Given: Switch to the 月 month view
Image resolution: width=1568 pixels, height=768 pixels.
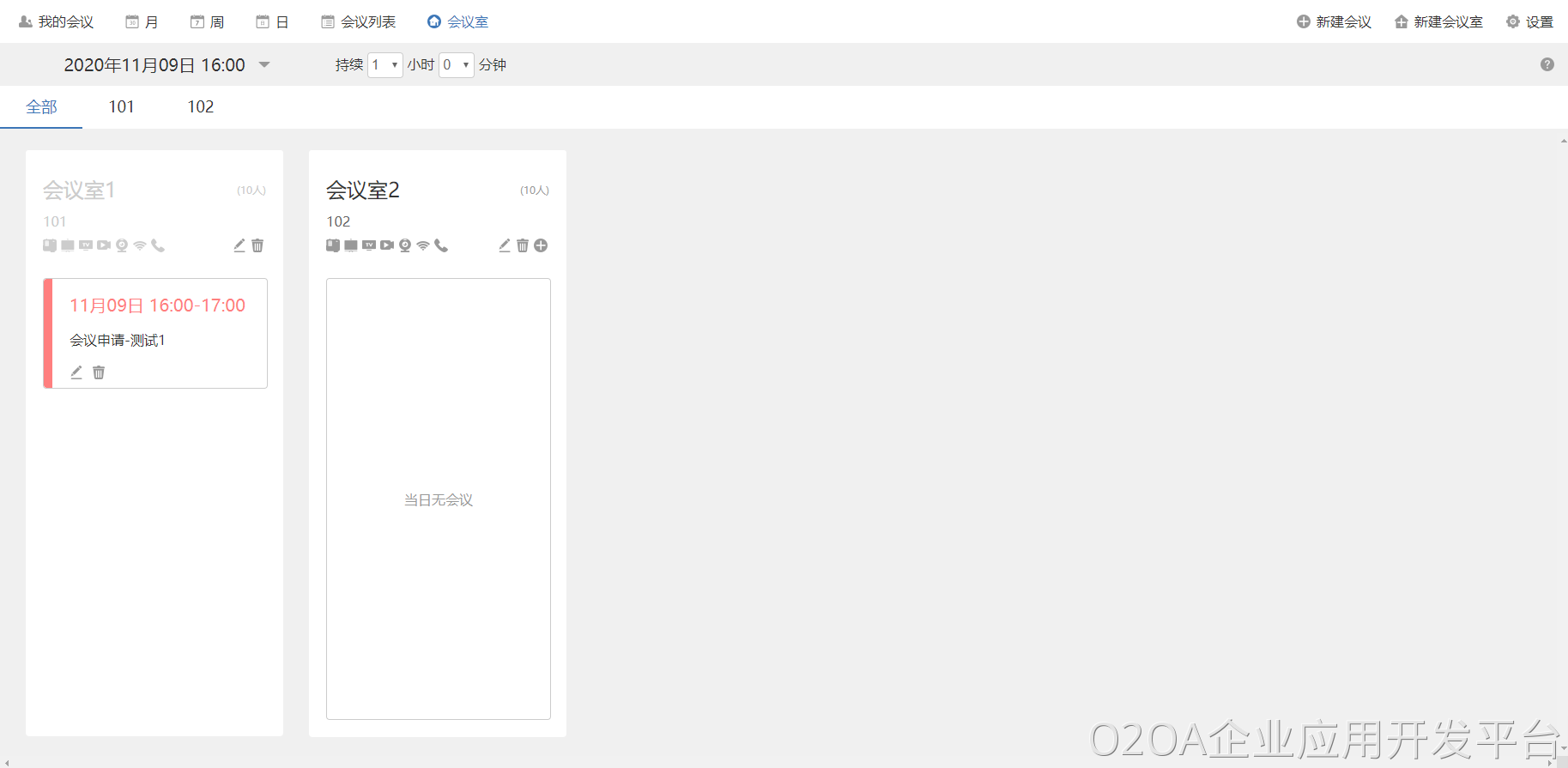Looking at the screenshot, I should click(142, 21).
